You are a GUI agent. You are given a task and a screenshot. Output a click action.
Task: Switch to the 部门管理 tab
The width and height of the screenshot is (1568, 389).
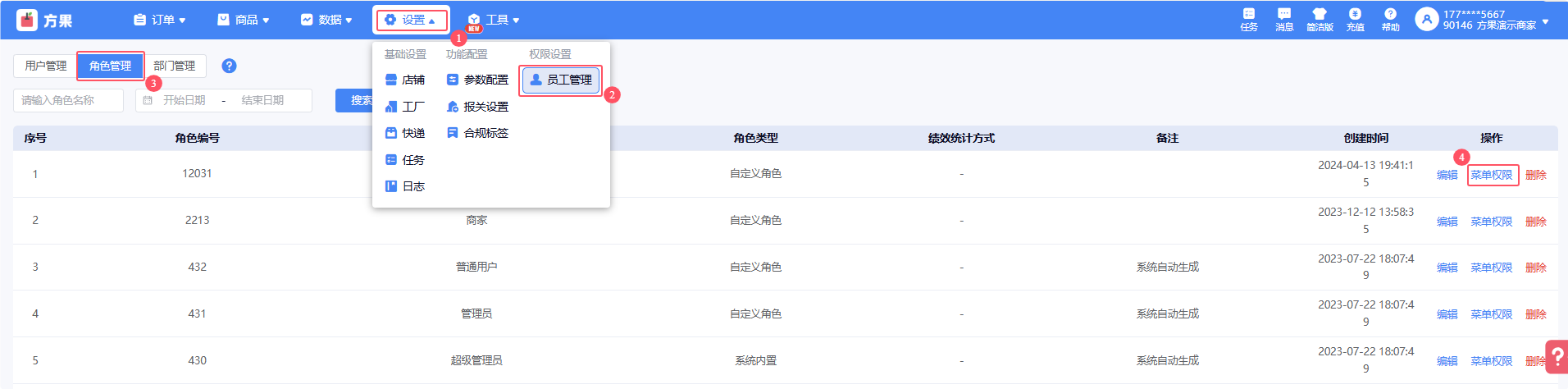click(x=175, y=66)
